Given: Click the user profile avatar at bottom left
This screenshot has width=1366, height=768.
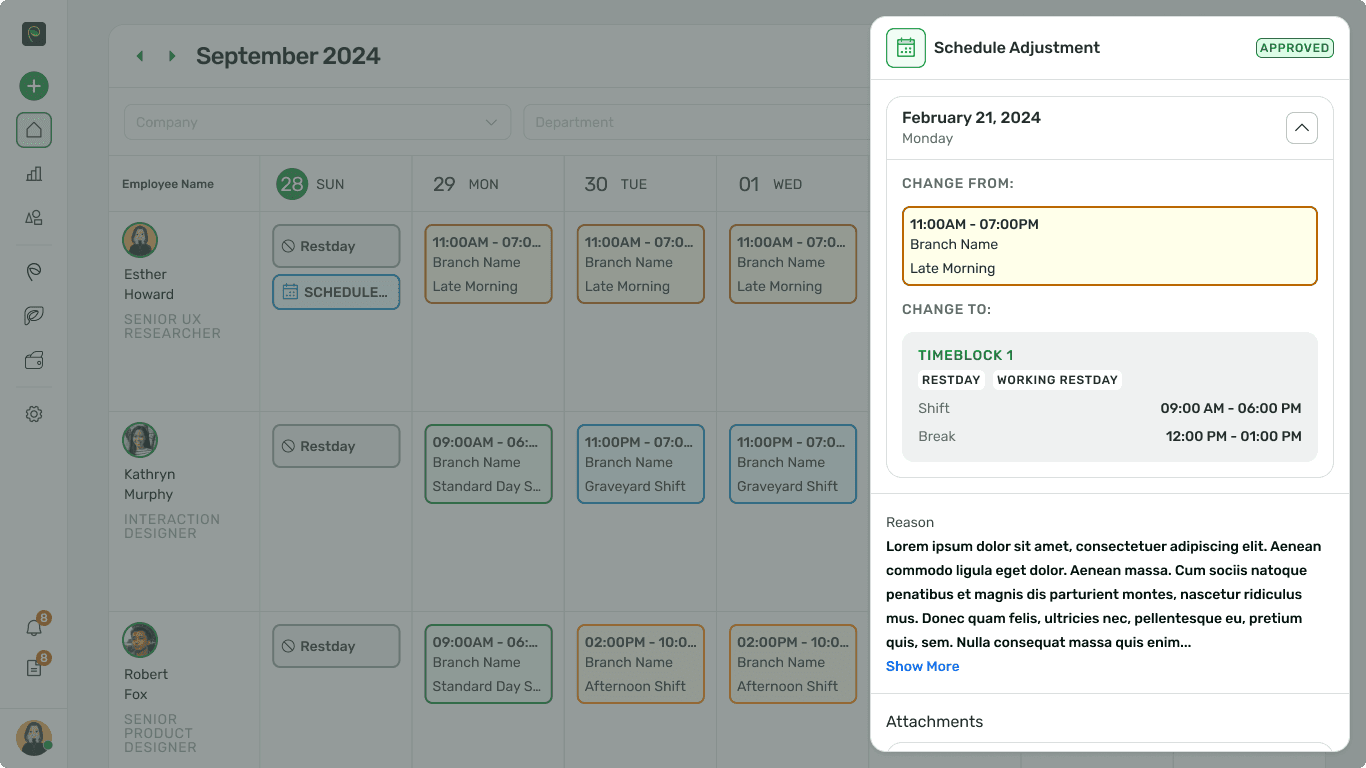Looking at the screenshot, I should point(34,738).
